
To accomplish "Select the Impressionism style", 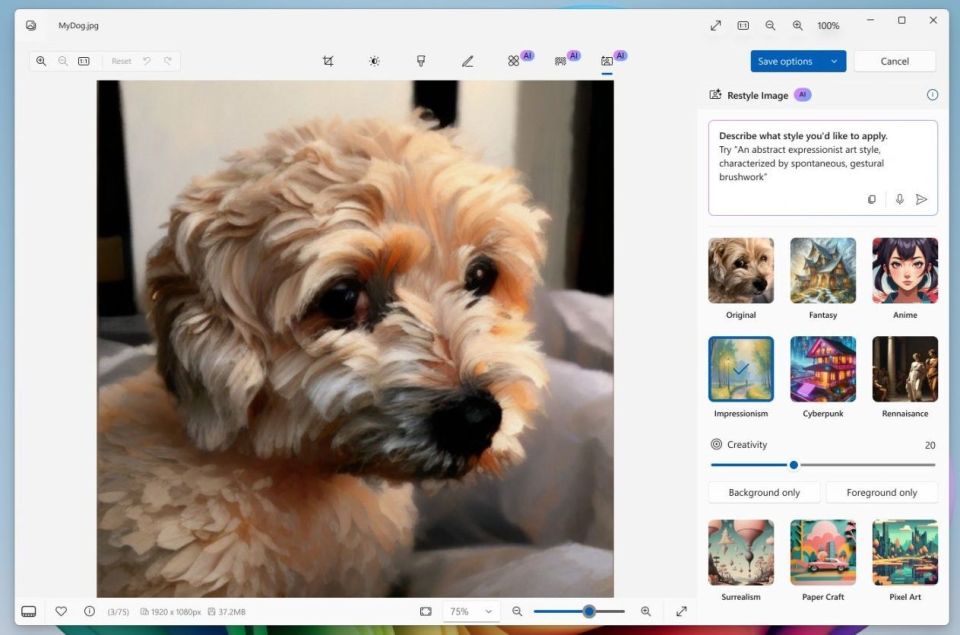I will (x=741, y=369).
